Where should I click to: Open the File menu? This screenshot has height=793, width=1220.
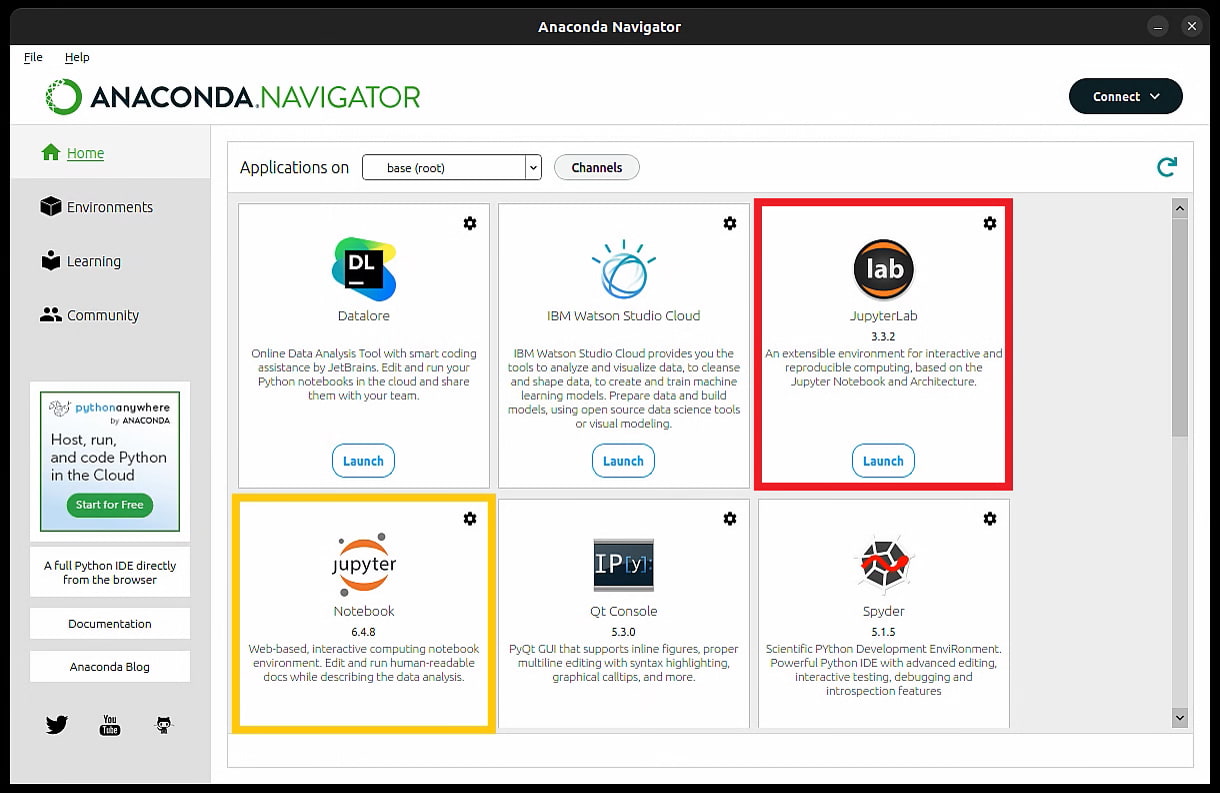pos(33,57)
